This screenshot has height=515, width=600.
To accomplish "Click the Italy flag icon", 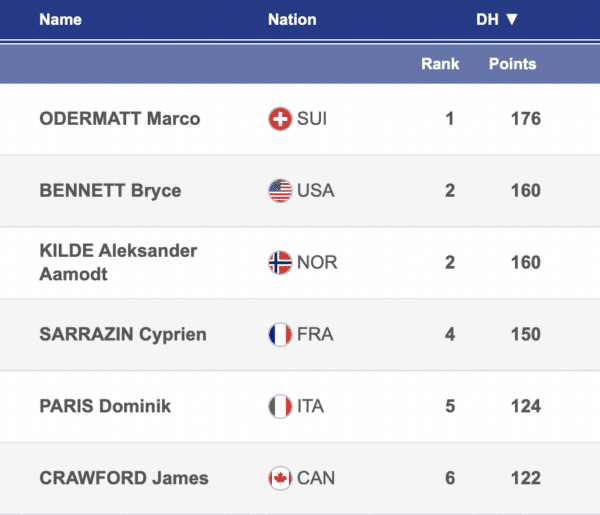I will tap(280, 407).
